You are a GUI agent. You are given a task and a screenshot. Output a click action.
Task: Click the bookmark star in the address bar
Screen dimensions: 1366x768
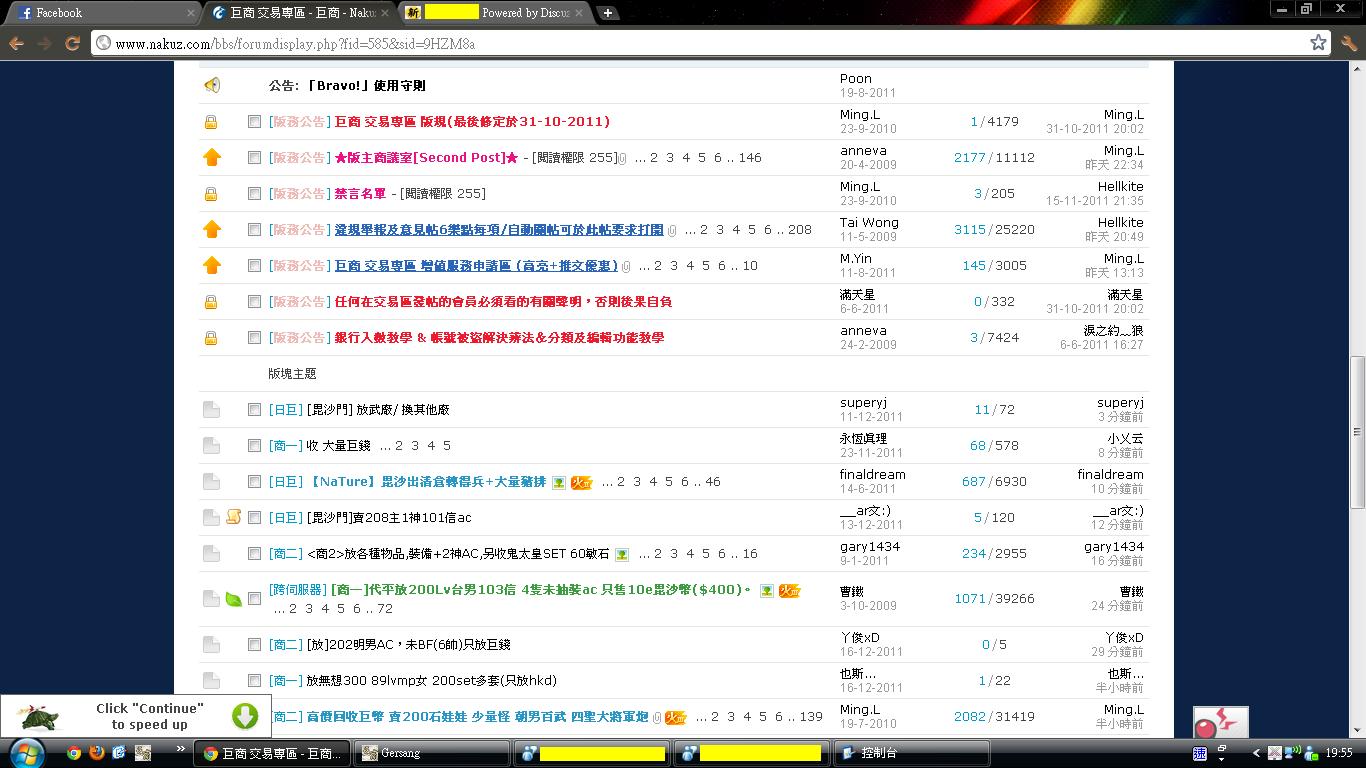1318,43
